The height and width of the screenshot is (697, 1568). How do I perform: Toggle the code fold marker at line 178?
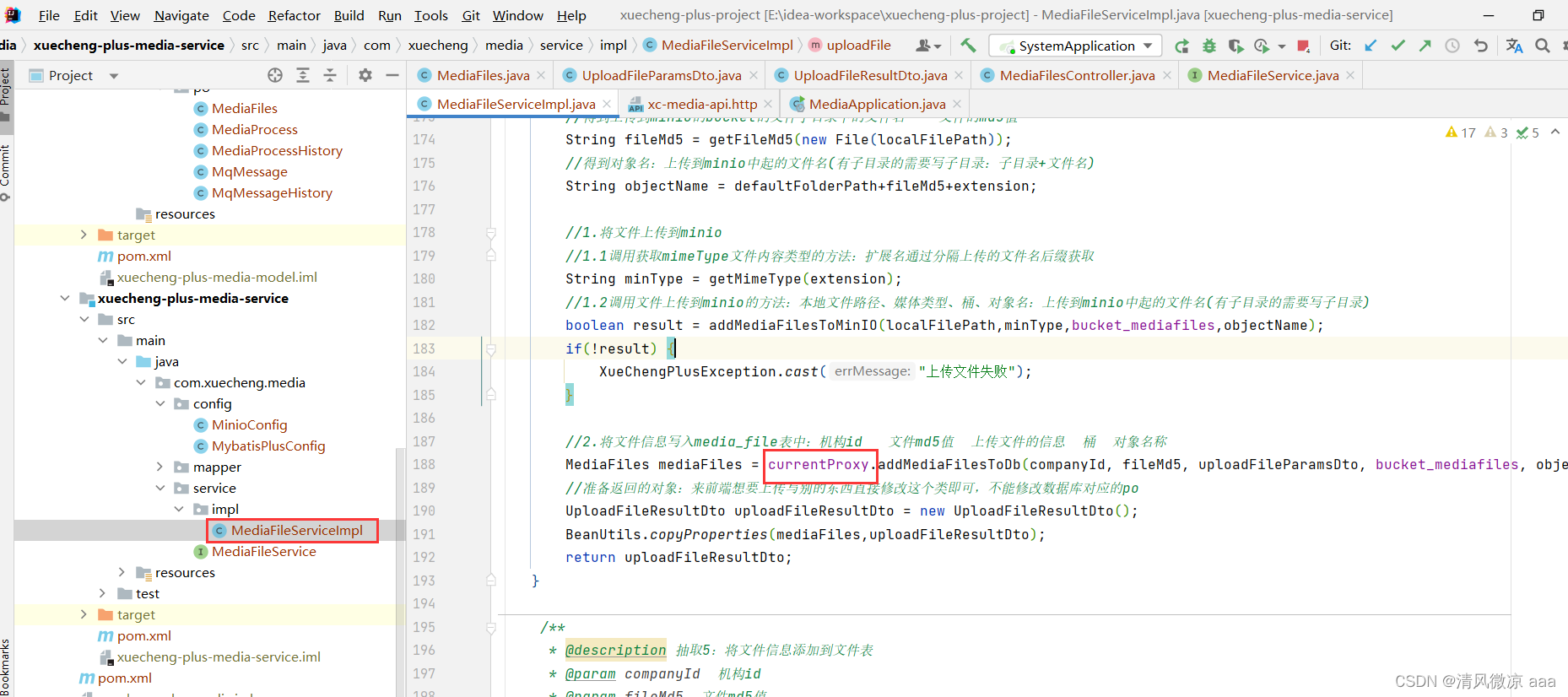(490, 233)
